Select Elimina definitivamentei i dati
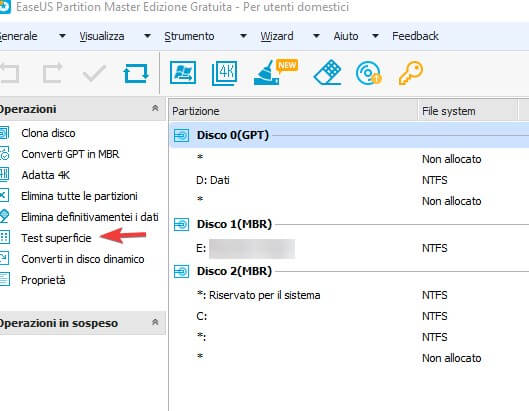Screen dimensions: 529x411 tap(90, 217)
